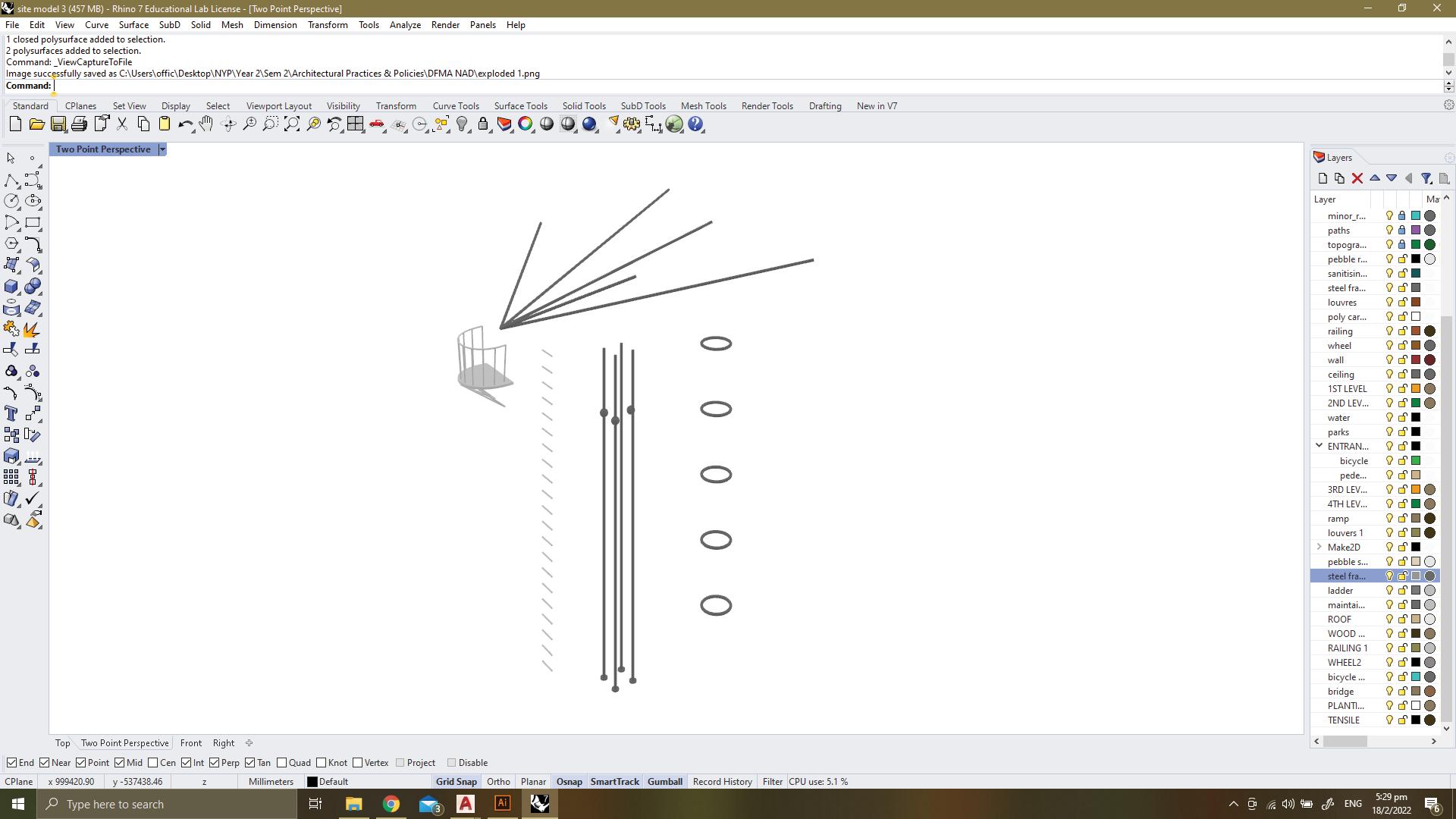Click the wall layer red color swatch
The image size is (1456, 819).
click(x=1415, y=360)
